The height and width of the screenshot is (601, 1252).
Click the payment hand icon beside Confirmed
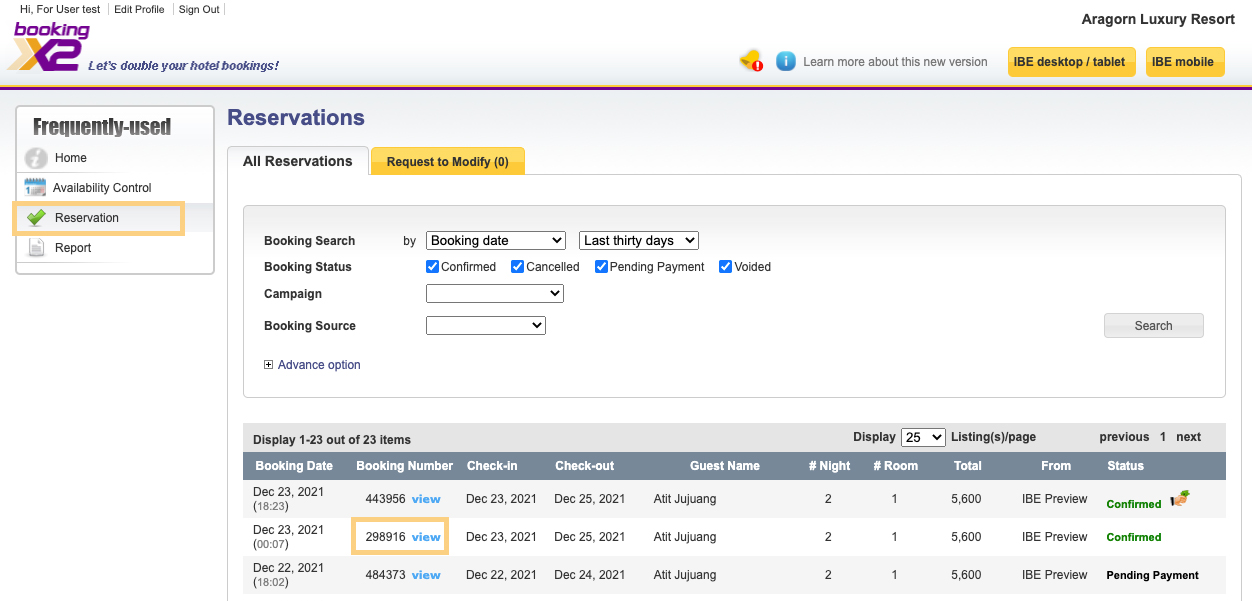(1180, 499)
